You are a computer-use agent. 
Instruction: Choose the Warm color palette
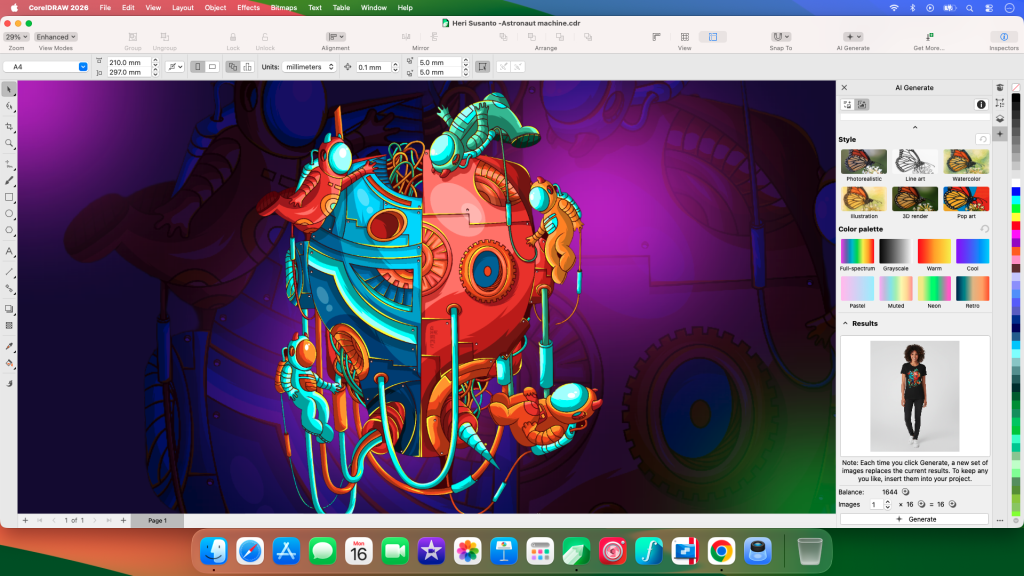934,251
